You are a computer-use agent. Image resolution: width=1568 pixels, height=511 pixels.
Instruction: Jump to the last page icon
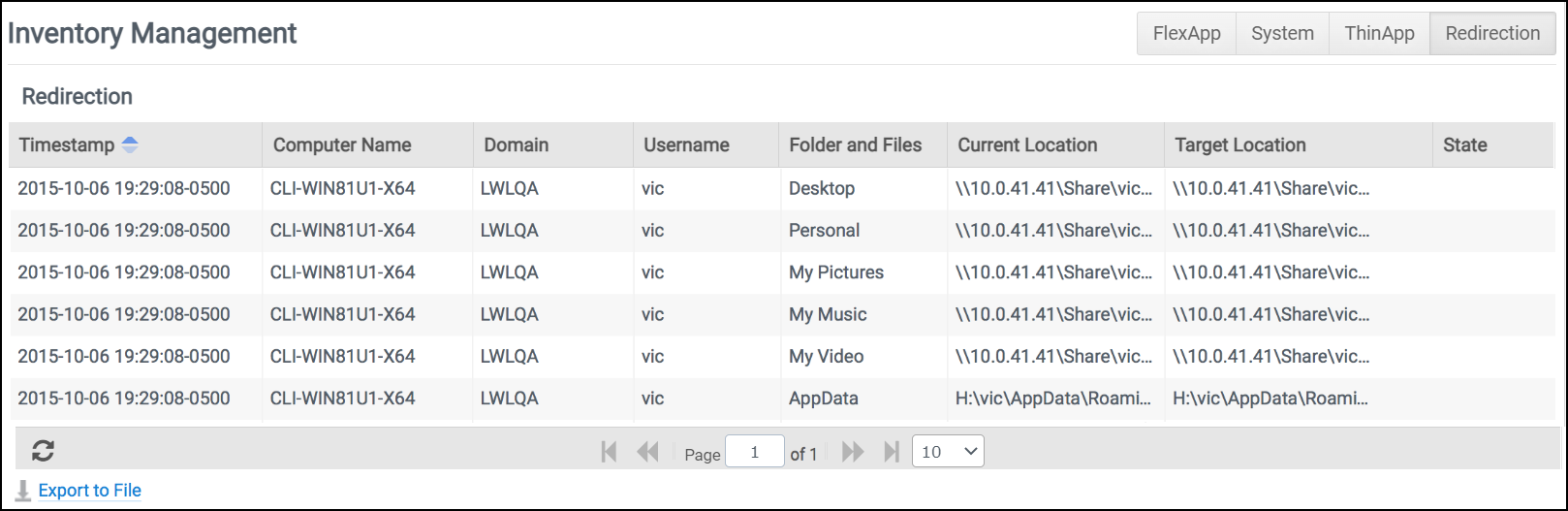tap(892, 452)
